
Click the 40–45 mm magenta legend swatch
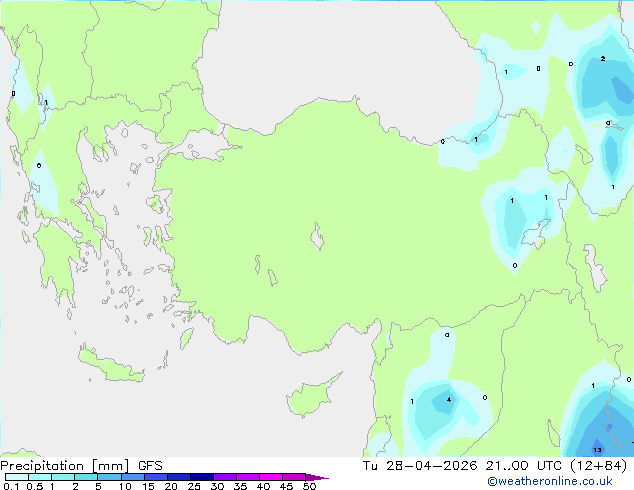tap(271, 477)
